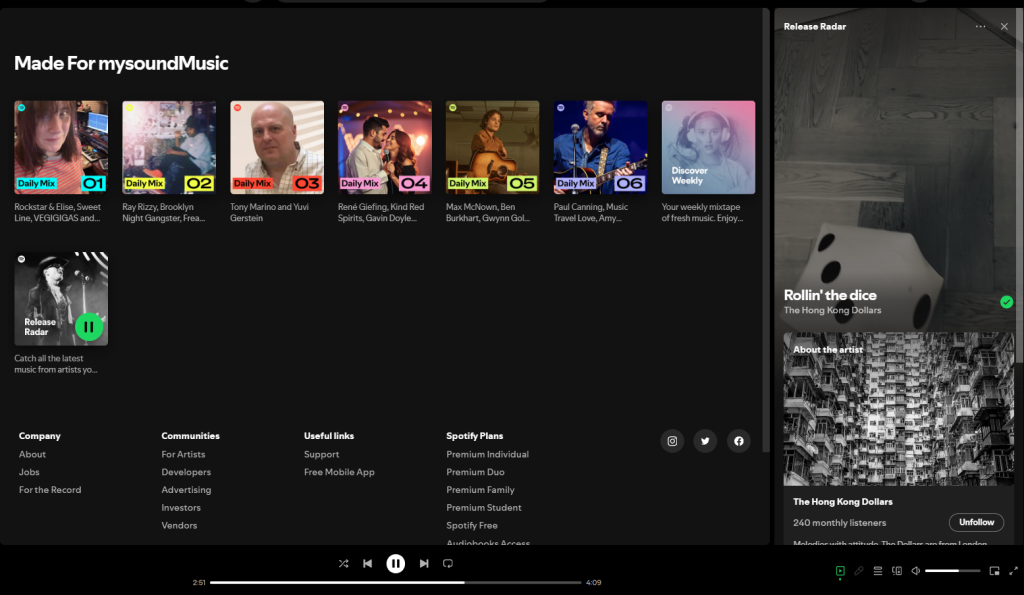Open Premium Family plan link
The height and width of the screenshot is (595, 1024).
tap(480, 489)
